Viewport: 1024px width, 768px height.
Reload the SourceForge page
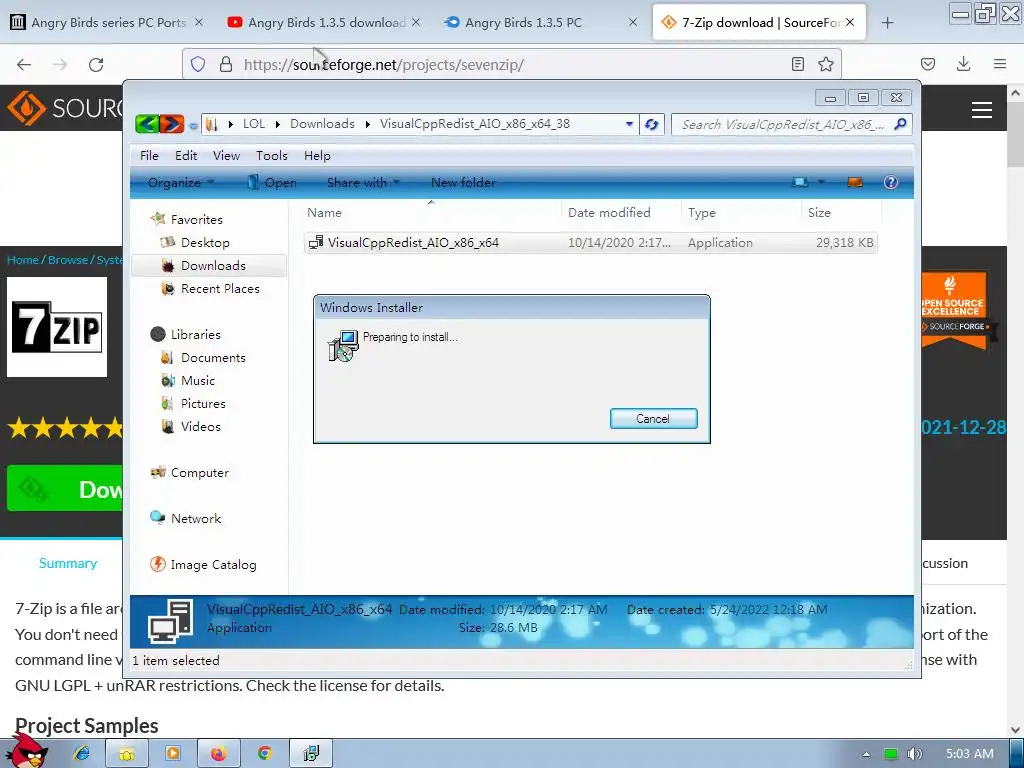96,64
